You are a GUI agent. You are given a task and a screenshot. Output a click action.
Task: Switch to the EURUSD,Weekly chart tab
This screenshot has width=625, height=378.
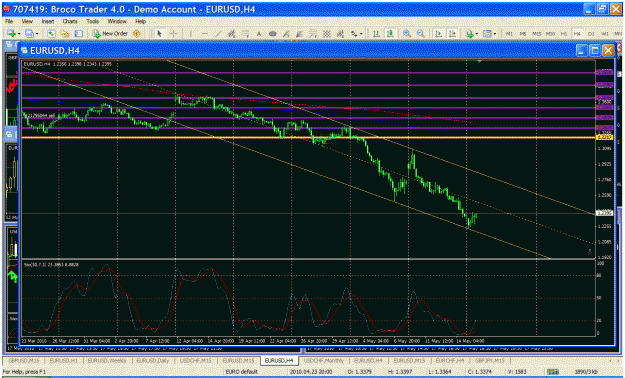click(x=107, y=360)
